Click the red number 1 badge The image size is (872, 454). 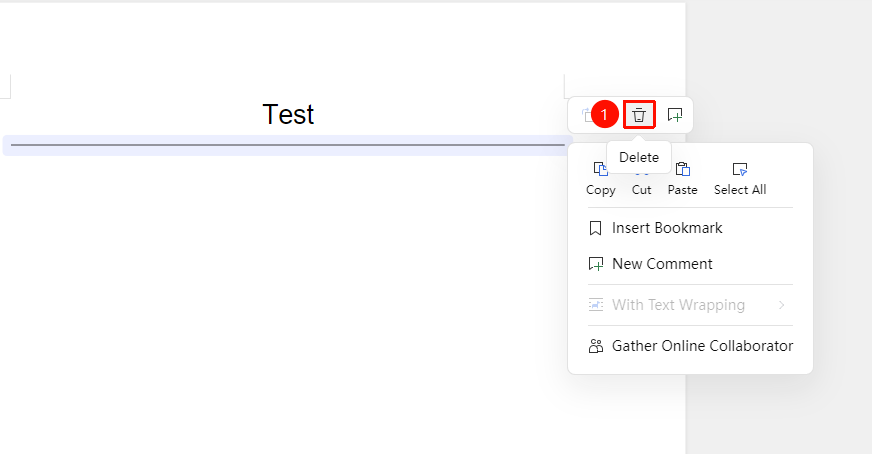point(605,115)
